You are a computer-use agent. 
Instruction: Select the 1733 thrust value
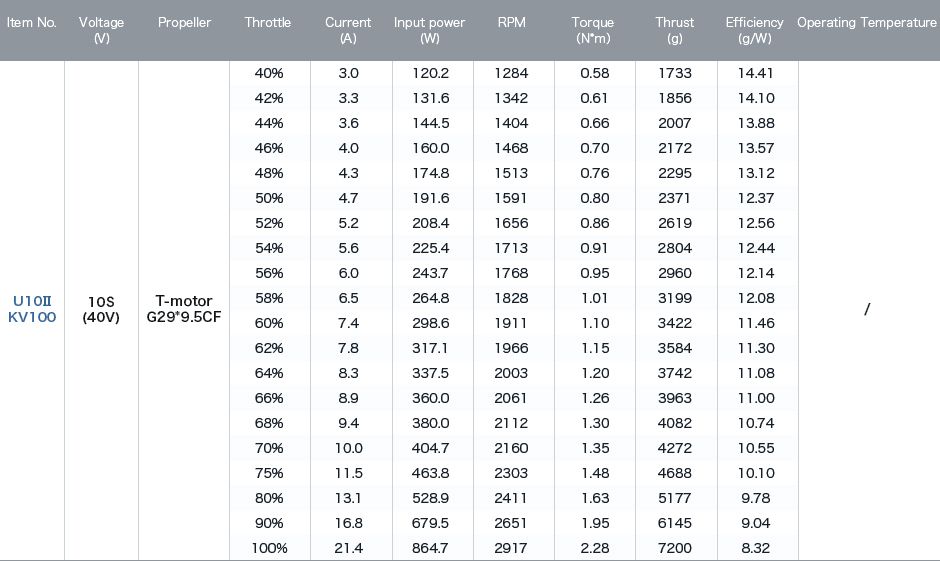click(674, 73)
